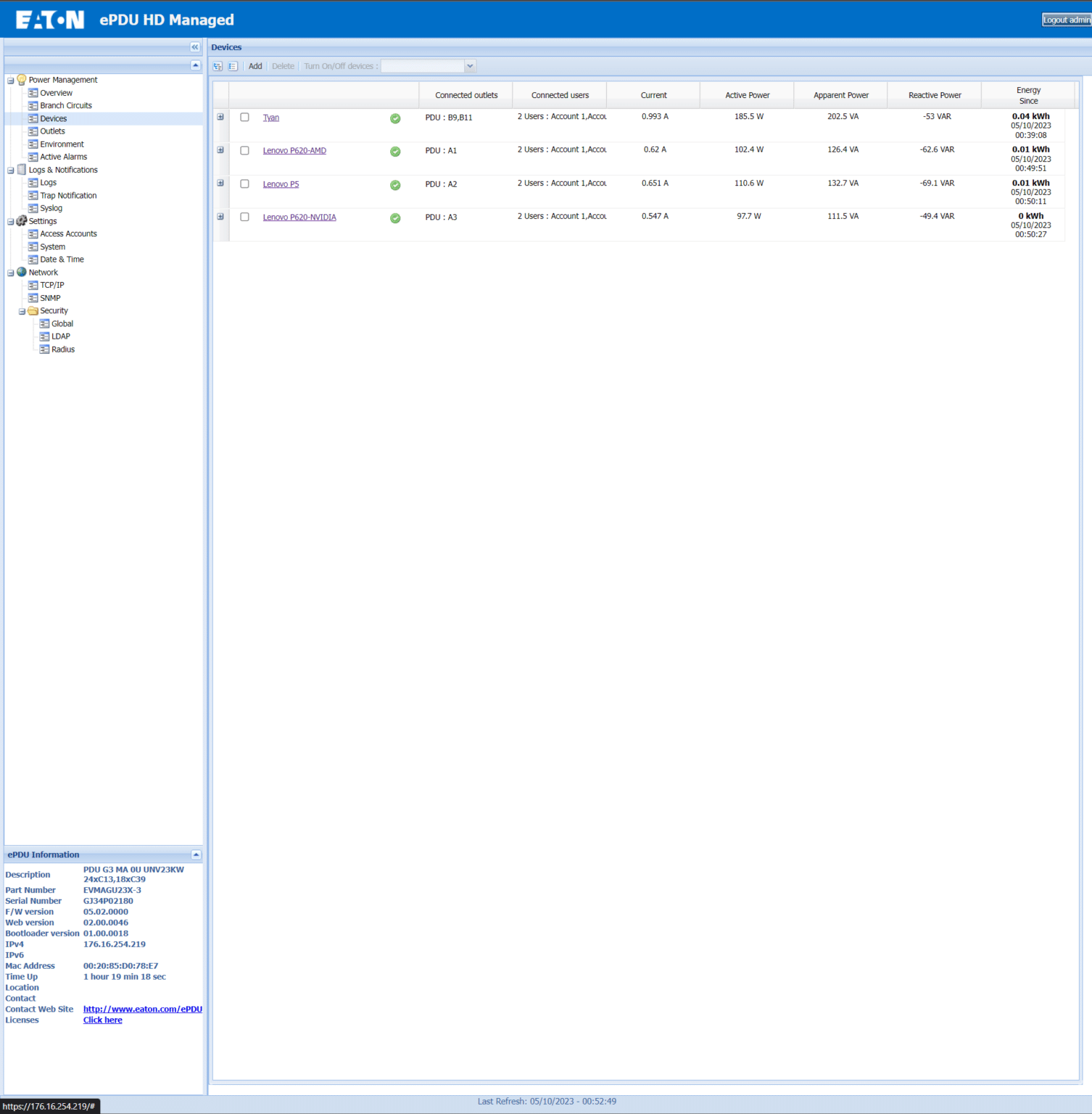Open the Branch Circuits page
1092x1114 pixels.
click(66, 106)
